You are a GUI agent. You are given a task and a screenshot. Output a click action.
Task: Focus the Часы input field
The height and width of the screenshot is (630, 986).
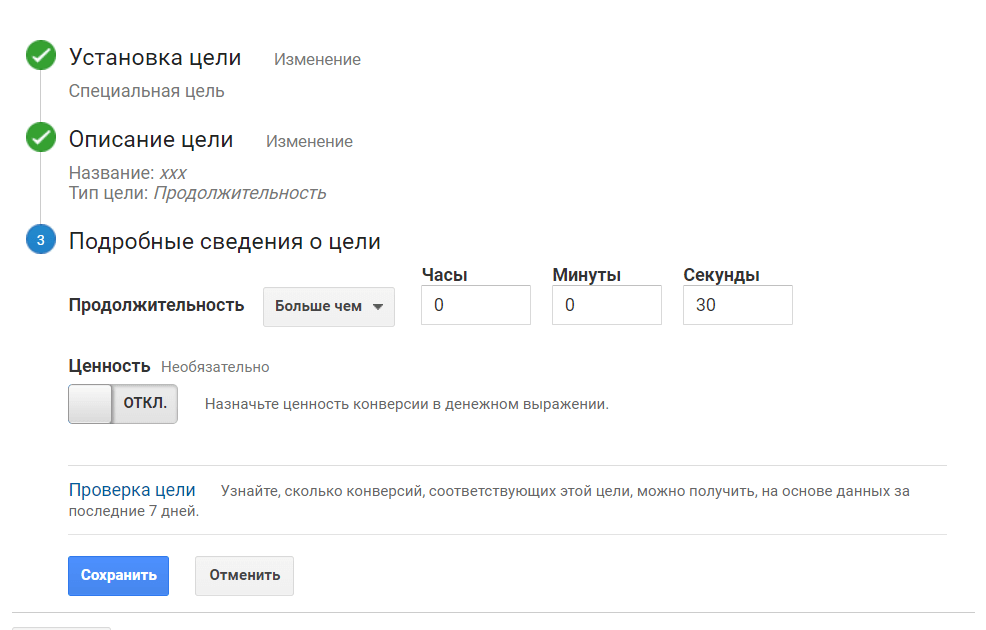click(x=475, y=306)
